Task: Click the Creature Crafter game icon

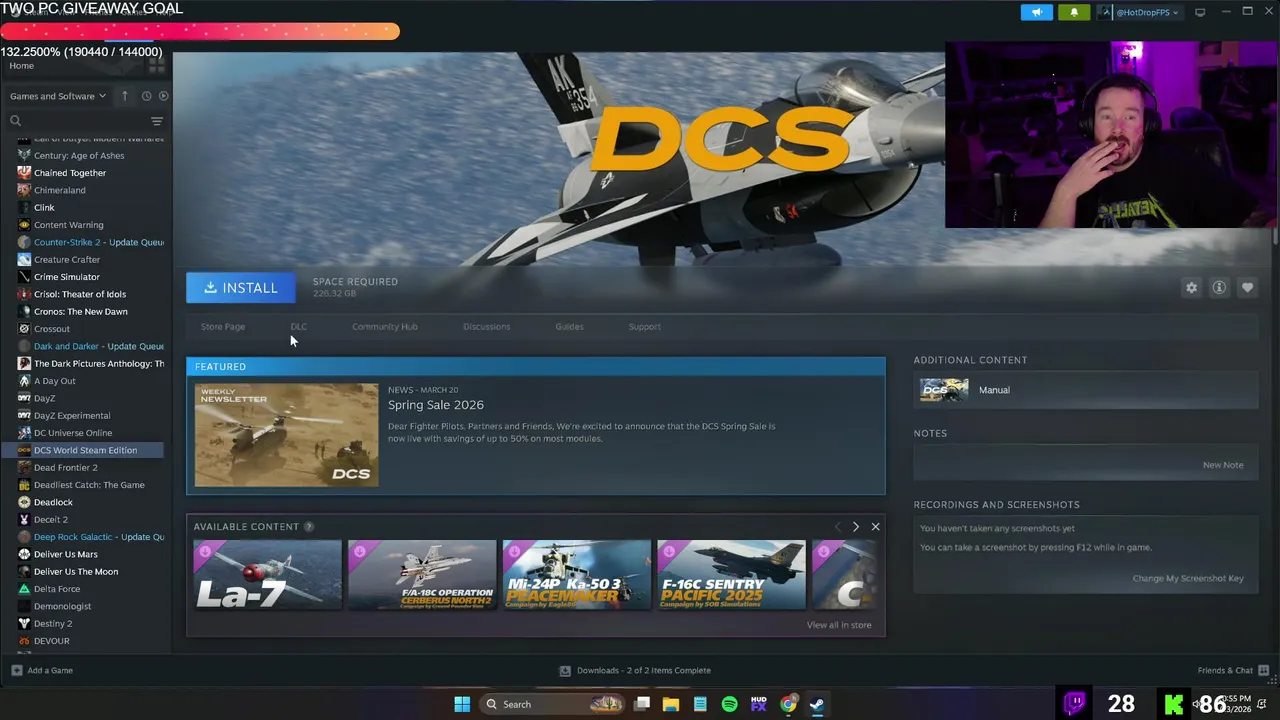Action: [x=24, y=259]
